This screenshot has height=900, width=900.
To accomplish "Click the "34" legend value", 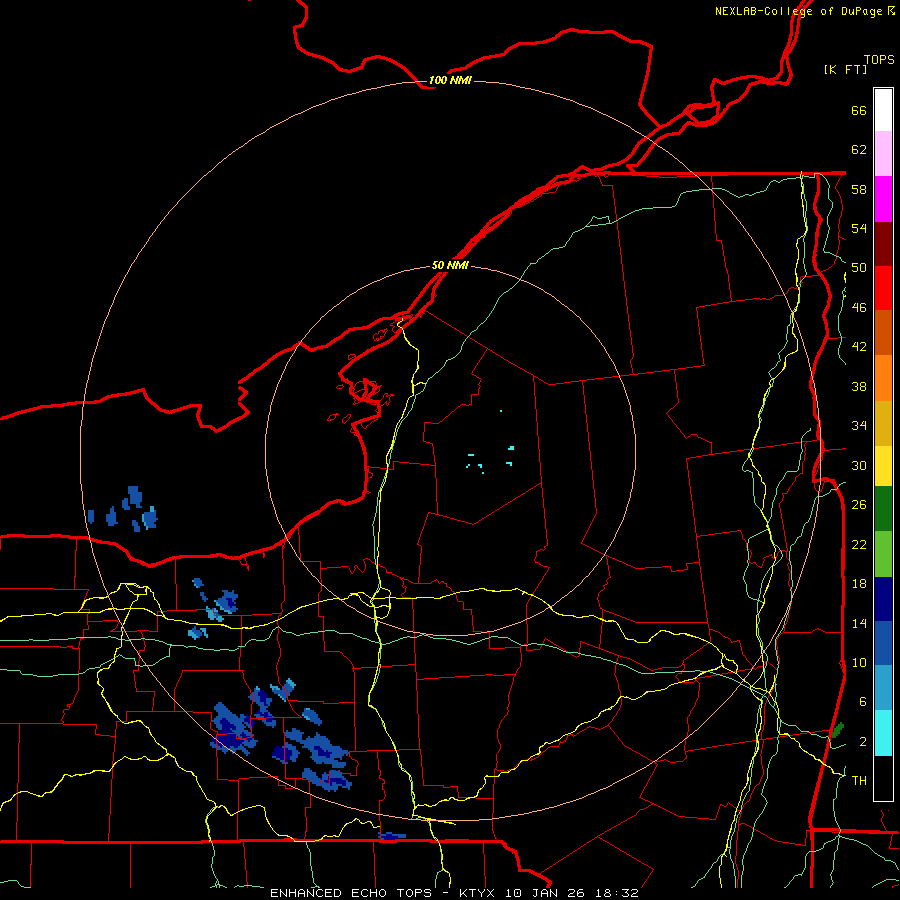I will click(859, 426).
